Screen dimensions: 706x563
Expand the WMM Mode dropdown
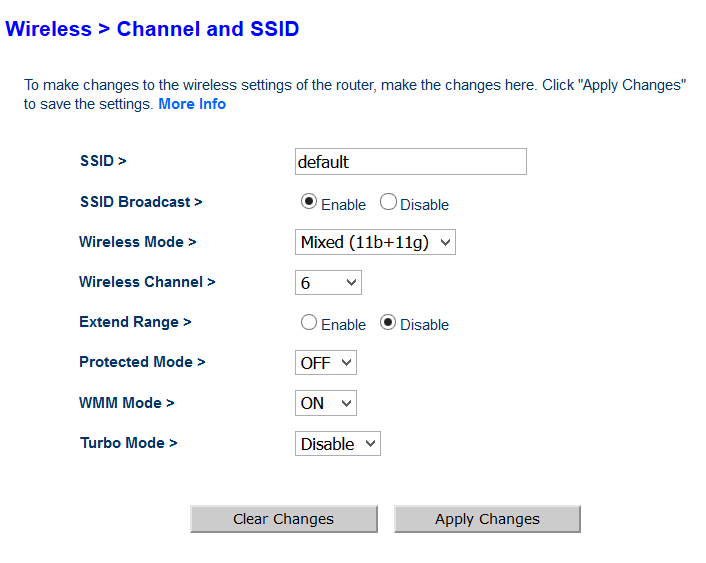[x=326, y=403]
